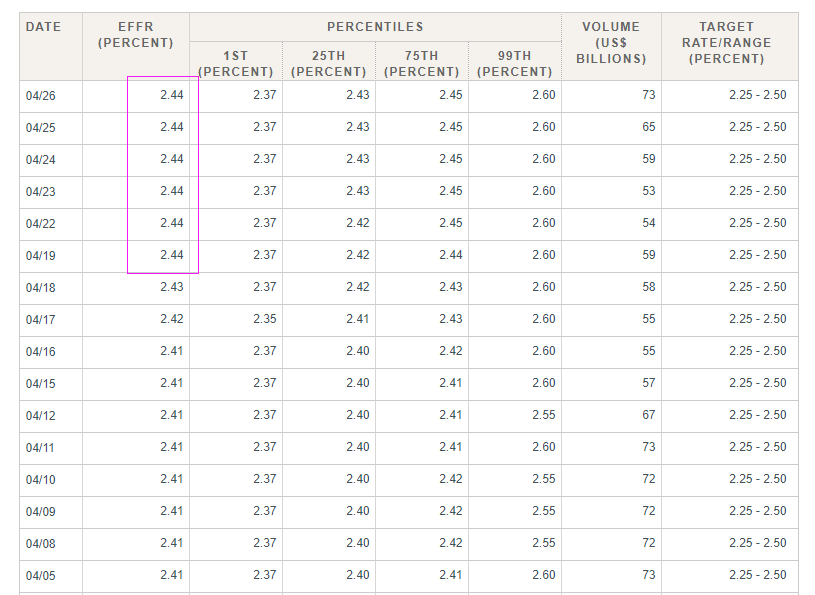815x595 pixels.
Task: Click the target range cell for 04/05
Action: click(x=757, y=575)
